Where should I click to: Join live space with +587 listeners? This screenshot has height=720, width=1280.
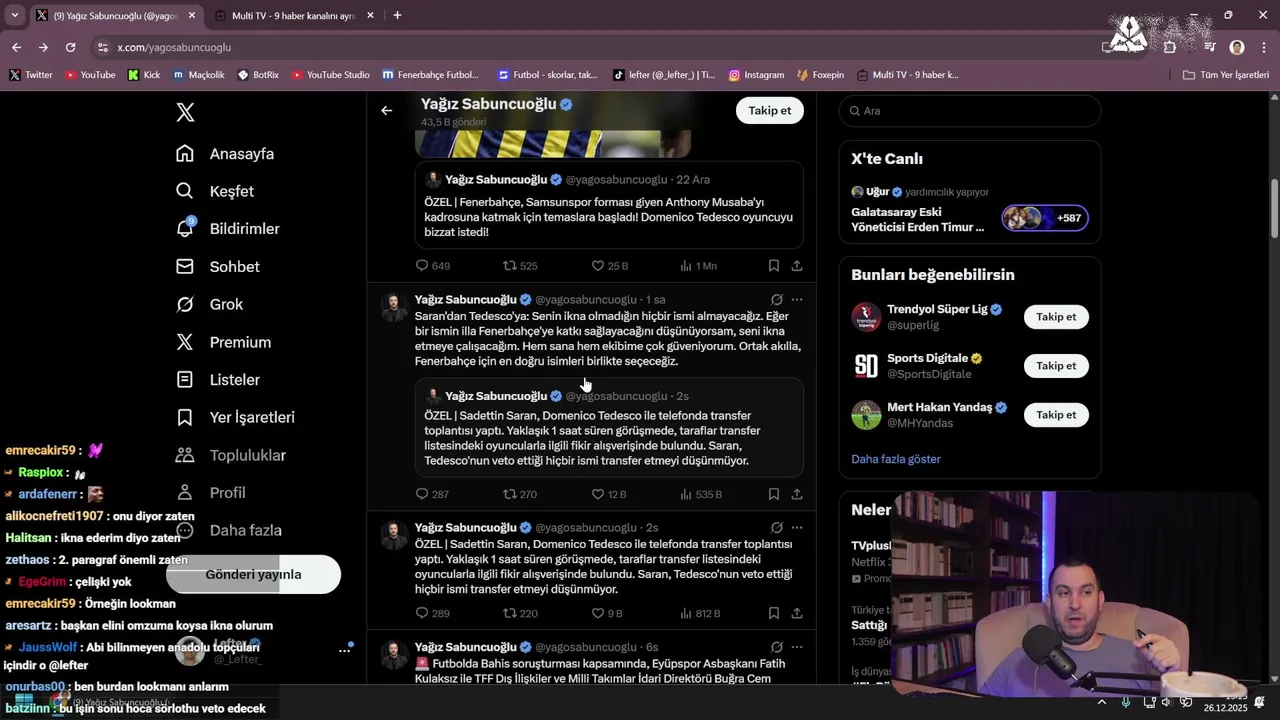pos(1045,218)
